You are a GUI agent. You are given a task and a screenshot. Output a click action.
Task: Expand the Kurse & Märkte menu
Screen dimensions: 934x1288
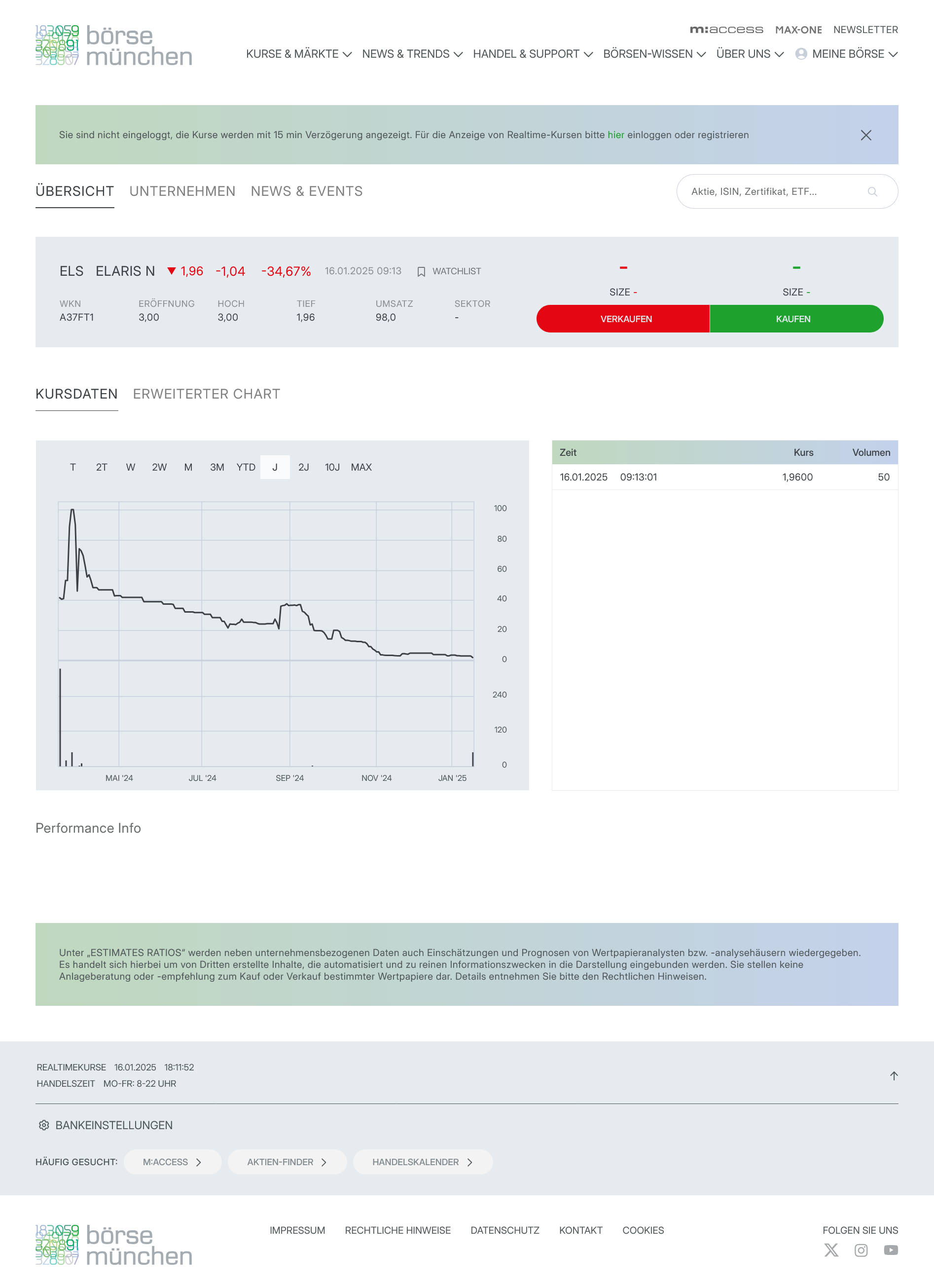coord(299,54)
